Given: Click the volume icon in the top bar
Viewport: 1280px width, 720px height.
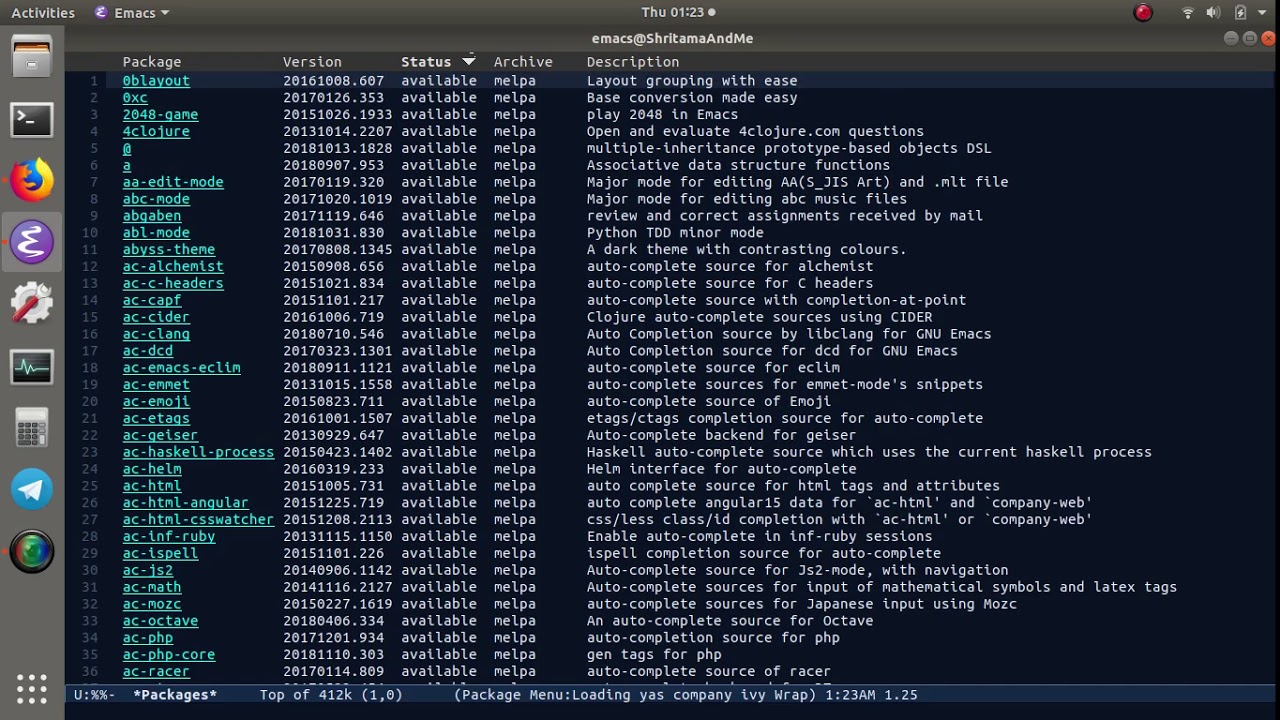Looking at the screenshot, I should coord(1213,13).
